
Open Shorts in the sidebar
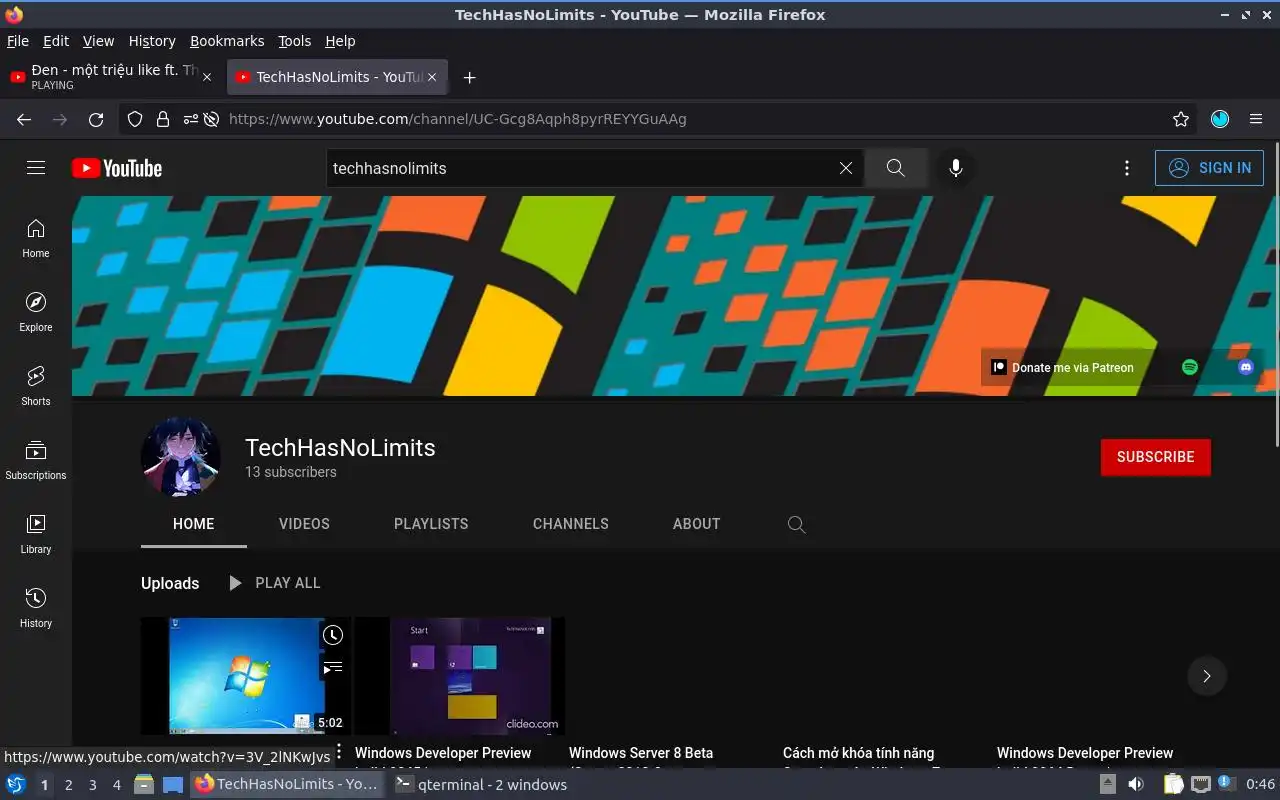36,387
